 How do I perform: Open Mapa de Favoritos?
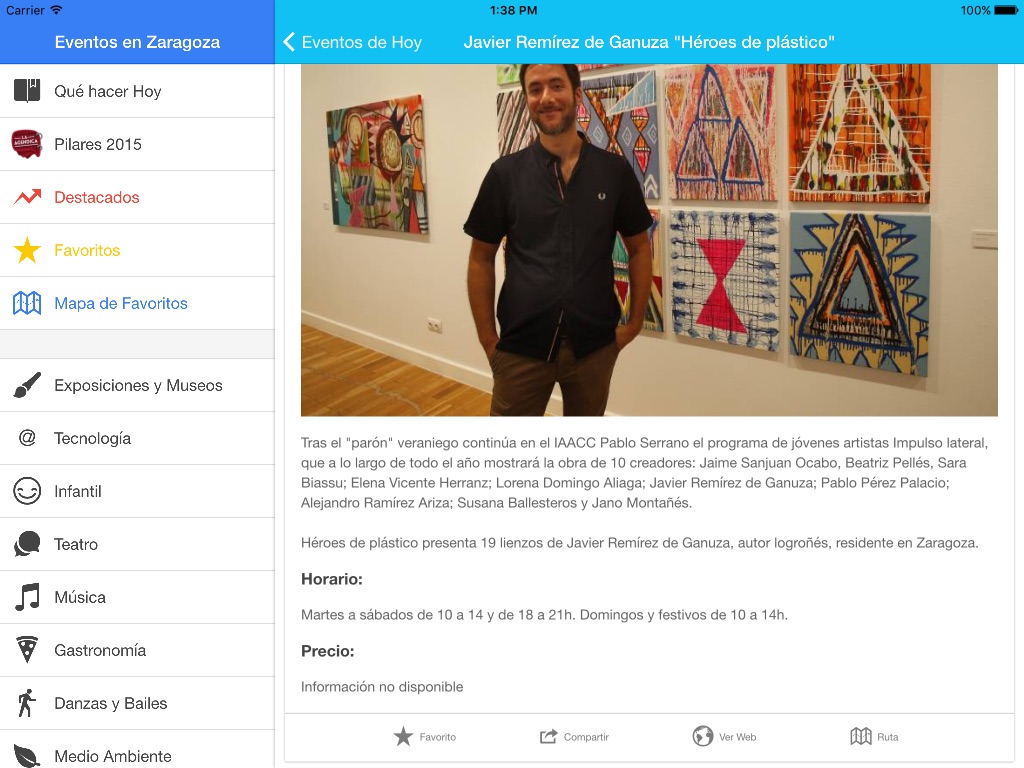[121, 303]
